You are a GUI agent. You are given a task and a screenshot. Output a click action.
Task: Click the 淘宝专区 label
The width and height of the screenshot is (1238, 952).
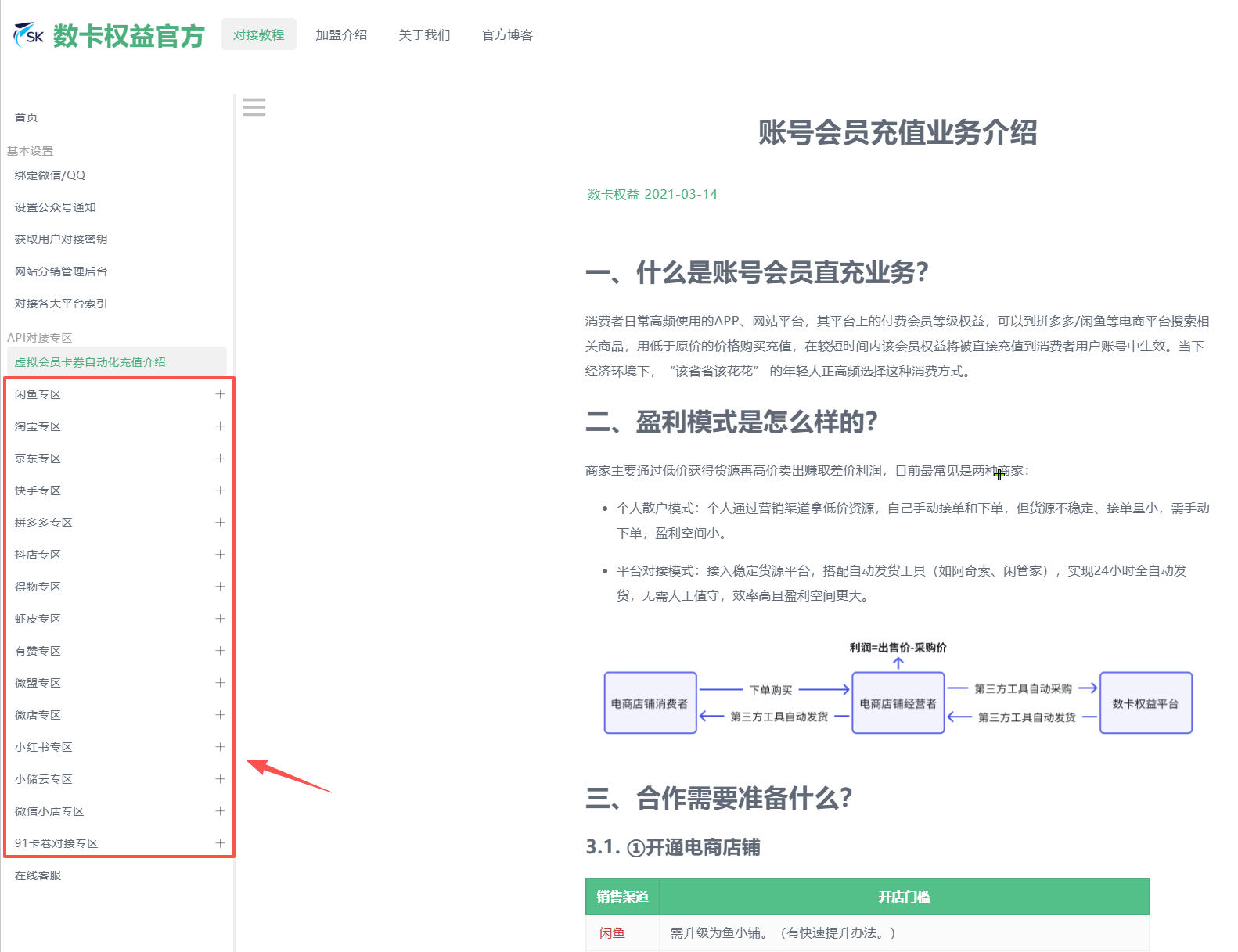click(x=38, y=426)
